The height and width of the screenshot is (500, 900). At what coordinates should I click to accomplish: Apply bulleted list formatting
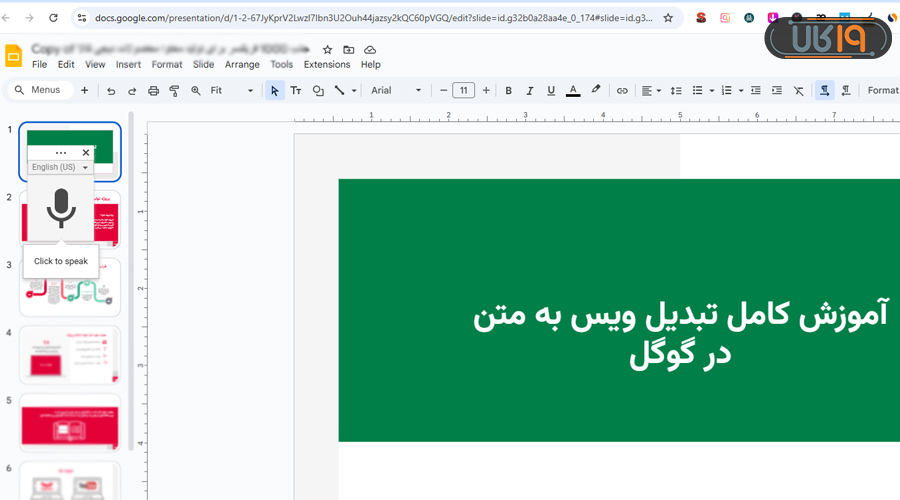coord(697,91)
